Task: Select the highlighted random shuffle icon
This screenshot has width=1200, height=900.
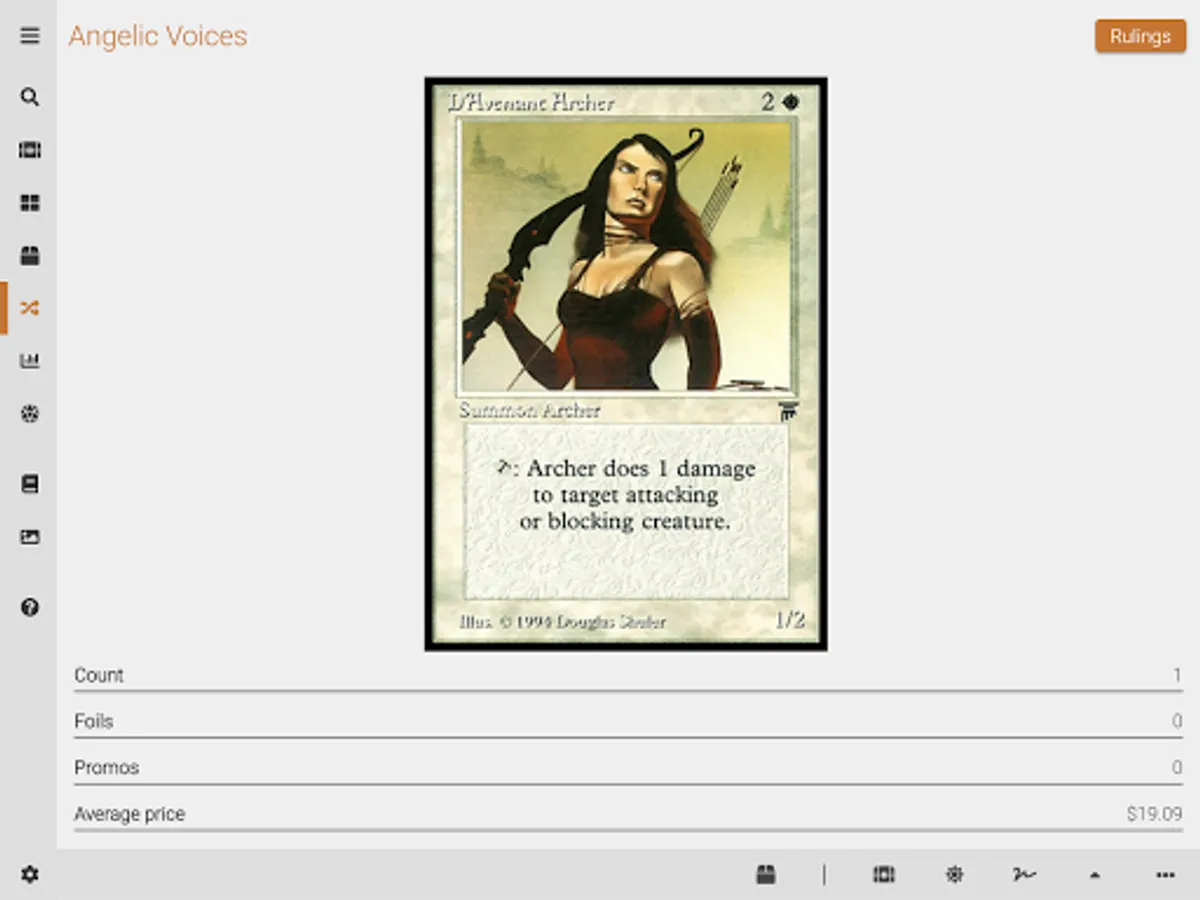Action: pos(30,308)
